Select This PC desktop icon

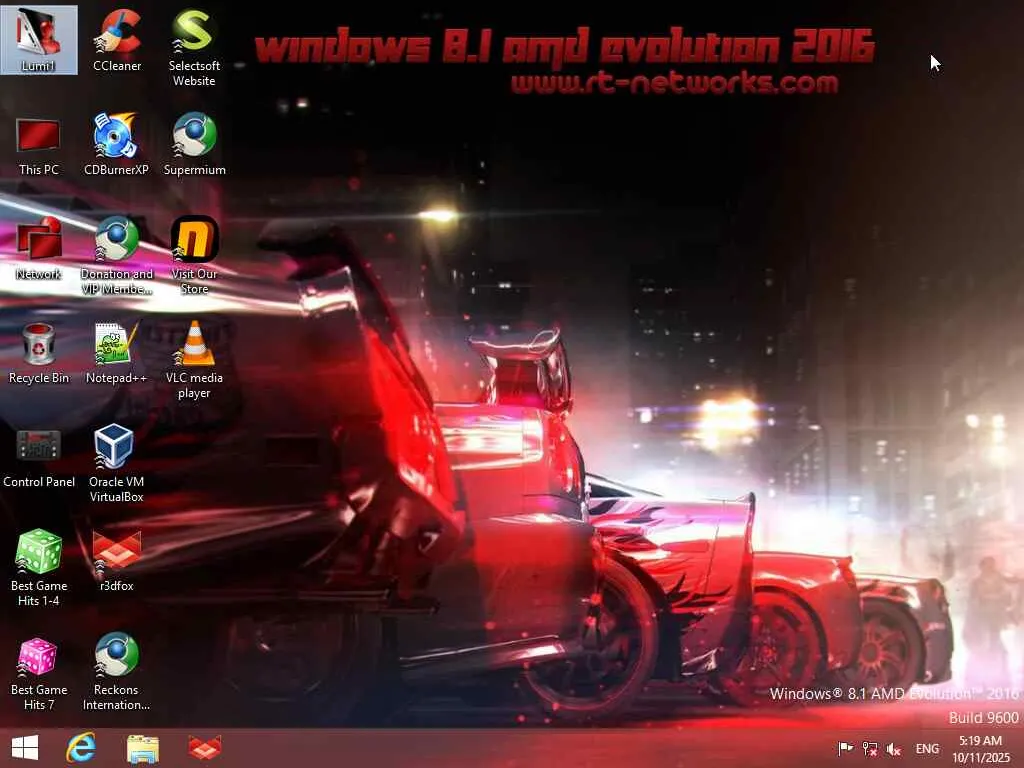(39, 145)
